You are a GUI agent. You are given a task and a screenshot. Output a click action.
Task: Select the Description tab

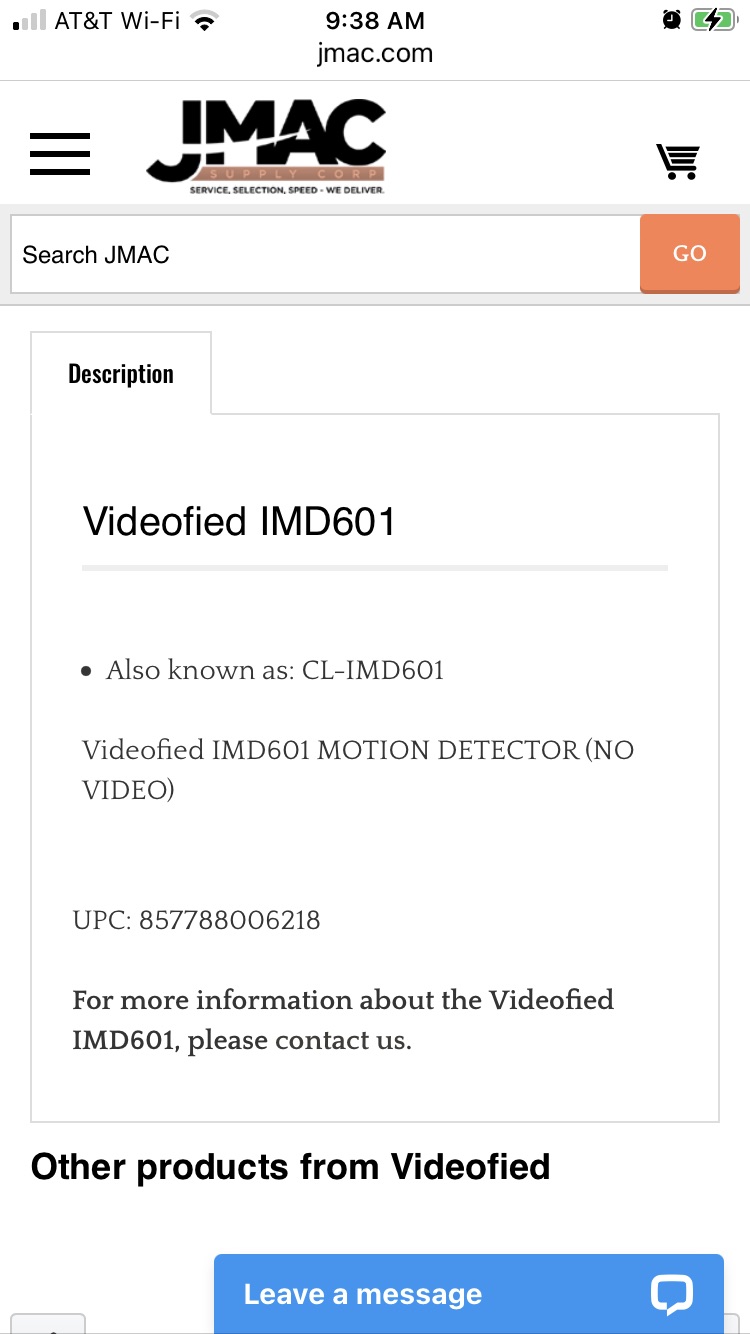pyautogui.click(x=121, y=373)
